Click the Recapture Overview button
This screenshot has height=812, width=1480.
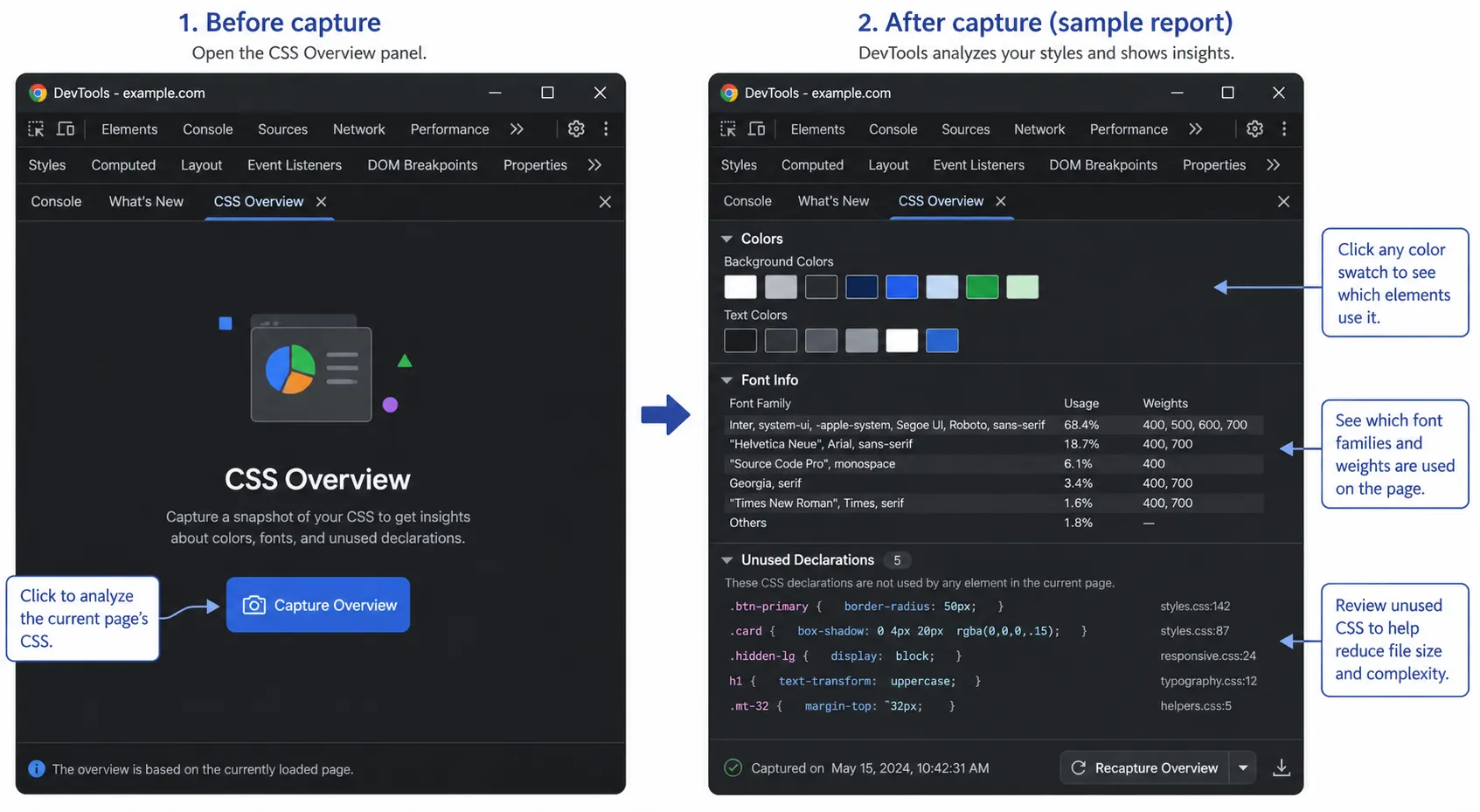pos(1144,767)
